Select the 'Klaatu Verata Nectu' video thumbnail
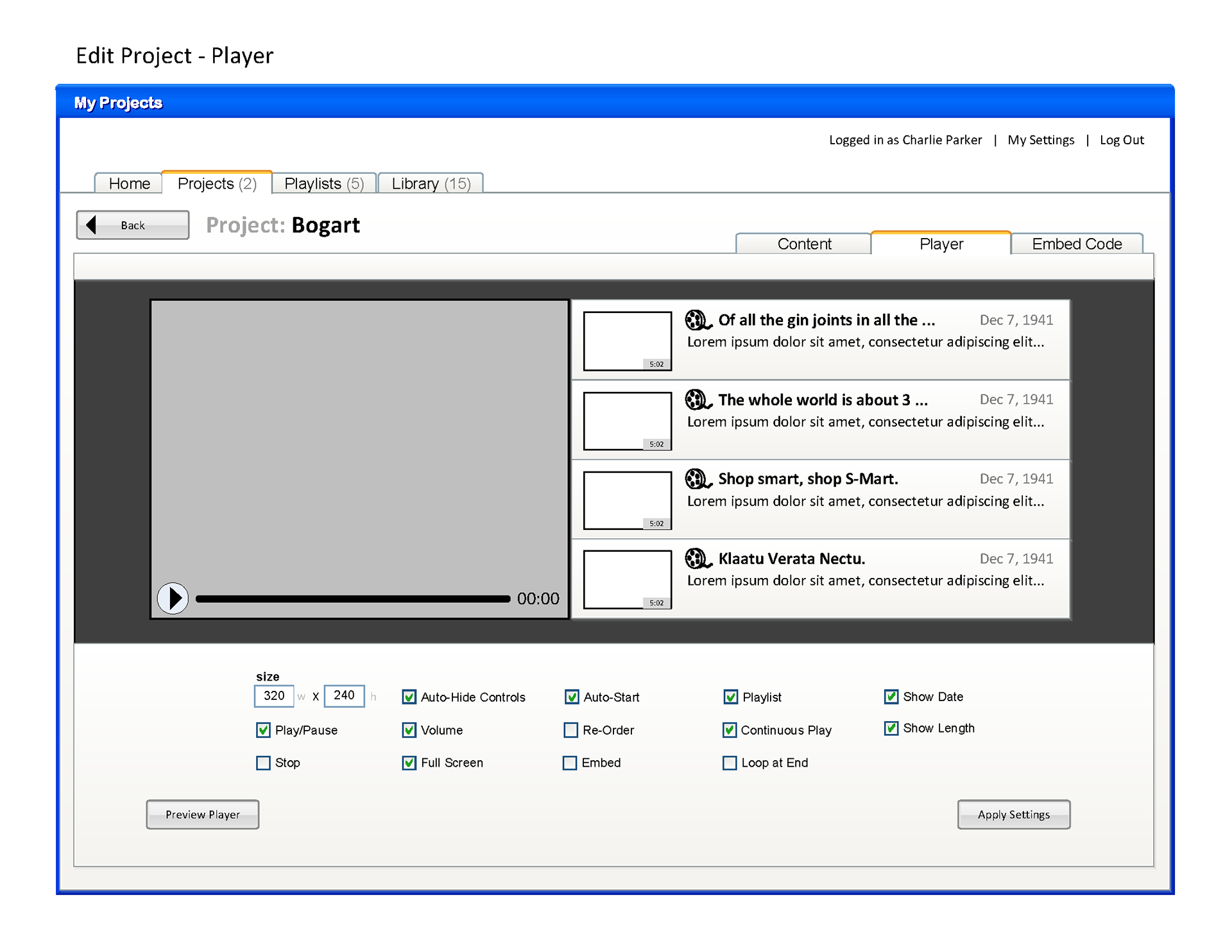Viewport: 1232px width, 952px height. (x=627, y=579)
